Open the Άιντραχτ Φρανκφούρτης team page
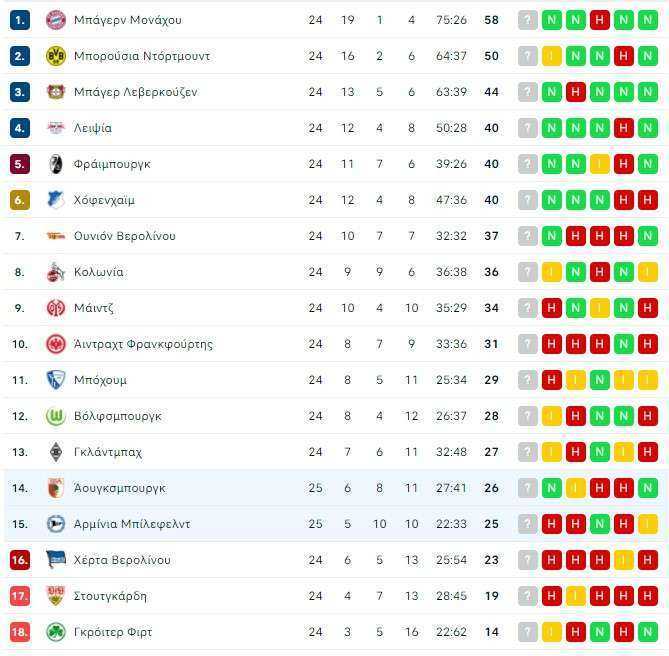 (x=143, y=344)
